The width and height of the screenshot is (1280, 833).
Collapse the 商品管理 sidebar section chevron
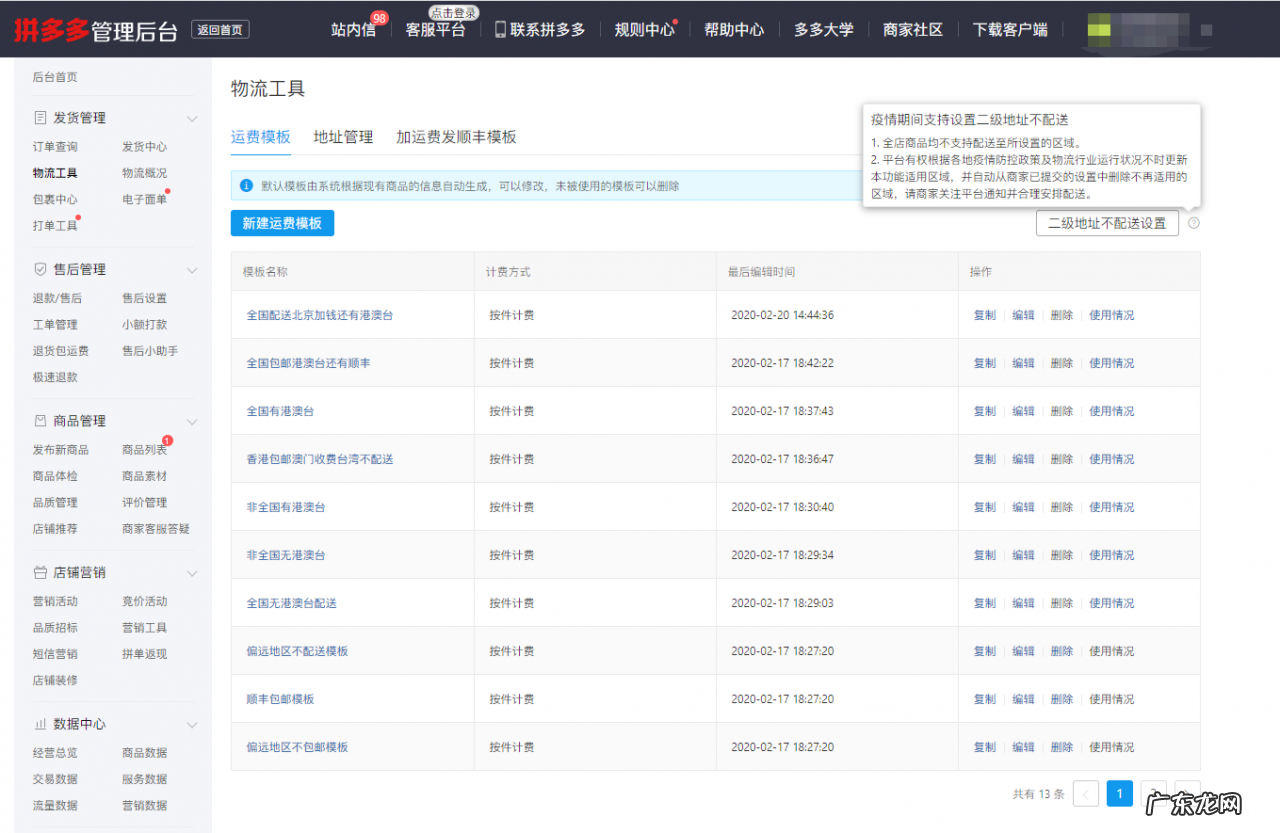(192, 422)
